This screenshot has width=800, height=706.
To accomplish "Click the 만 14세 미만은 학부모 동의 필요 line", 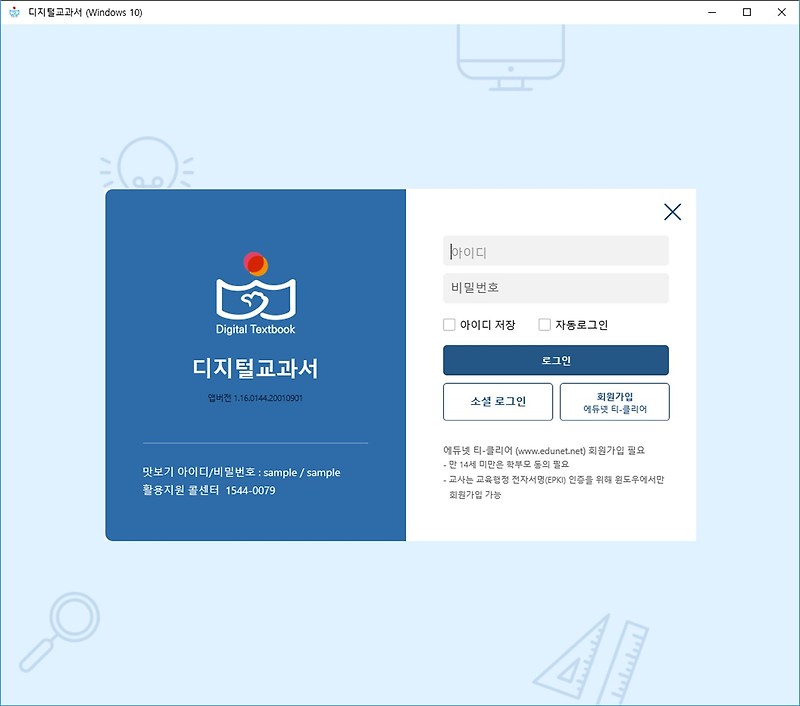I will click(506, 465).
